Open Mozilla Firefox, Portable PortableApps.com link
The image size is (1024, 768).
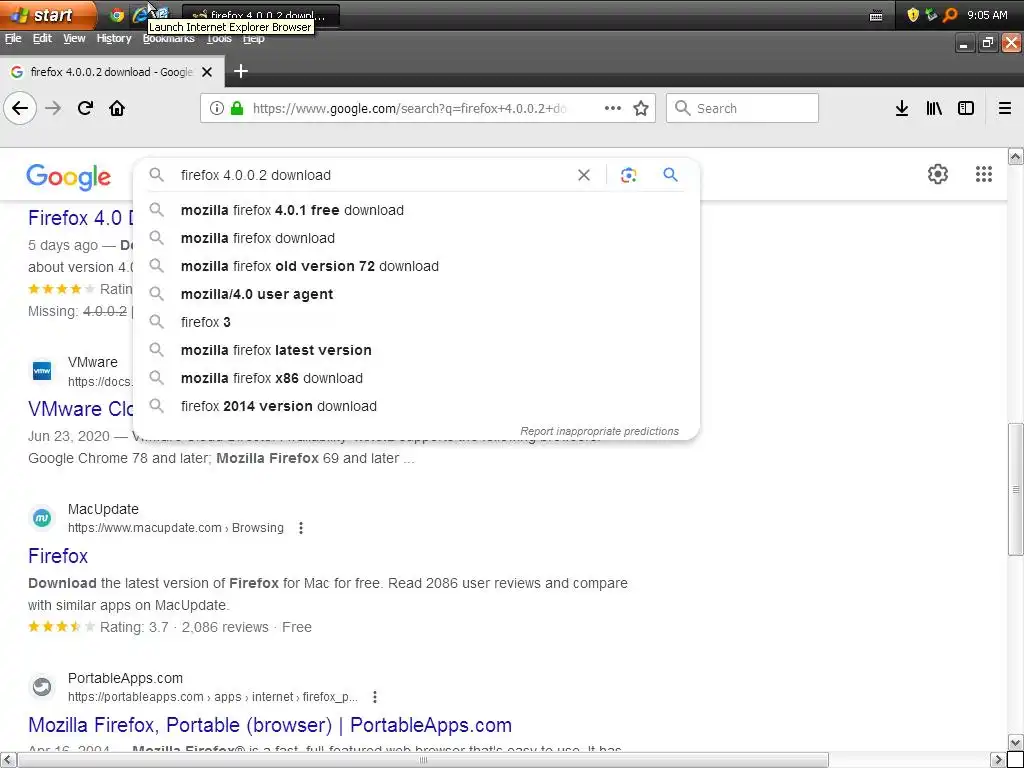(270, 725)
